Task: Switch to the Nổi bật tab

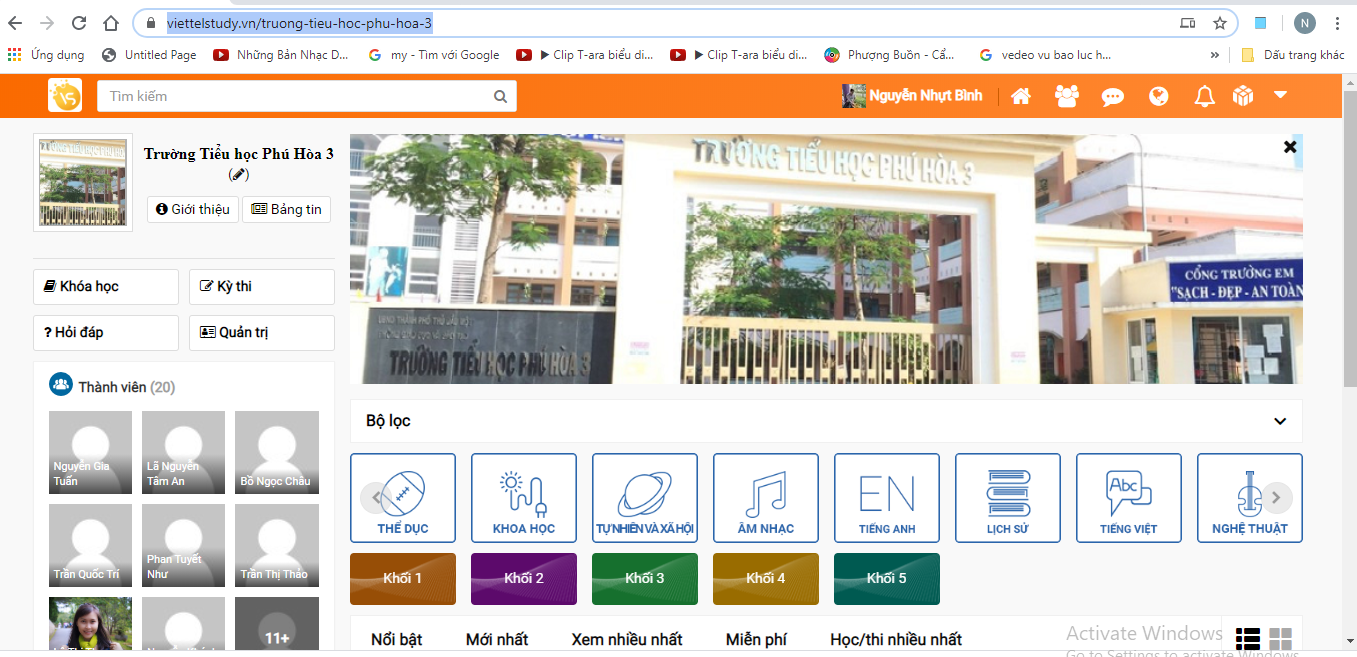Action: (x=397, y=639)
